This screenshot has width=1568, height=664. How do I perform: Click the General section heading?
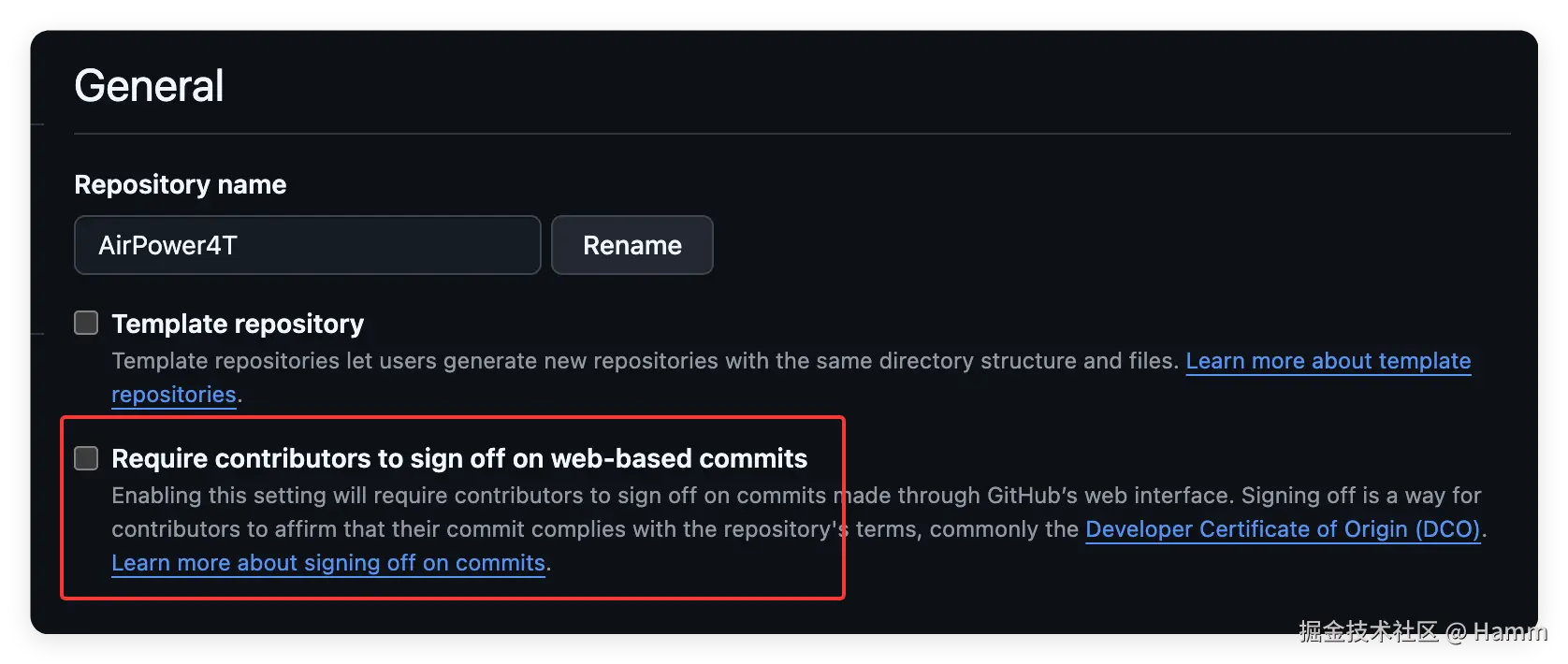point(150,86)
